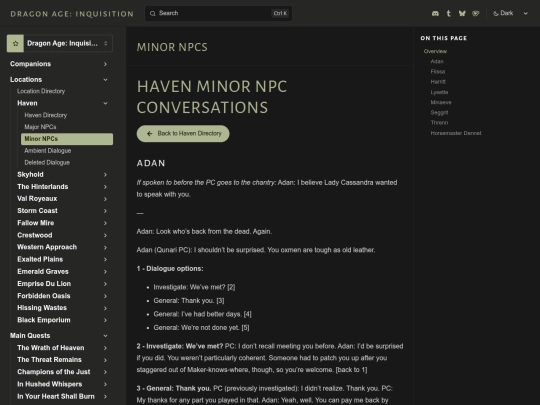Open the Dragon Age: Inquisi... section switcher
The image size is (540, 405).
point(60,43)
